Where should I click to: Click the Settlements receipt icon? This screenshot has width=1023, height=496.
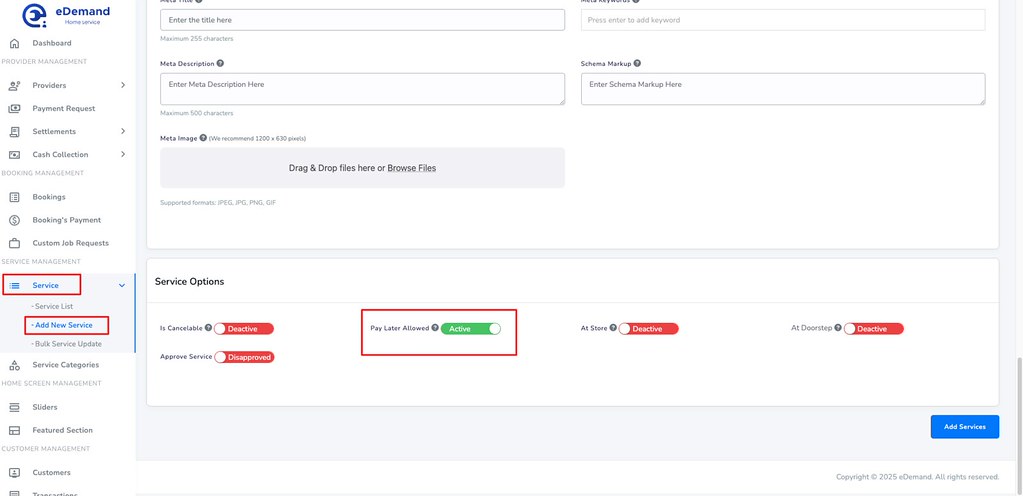coord(14,132)
